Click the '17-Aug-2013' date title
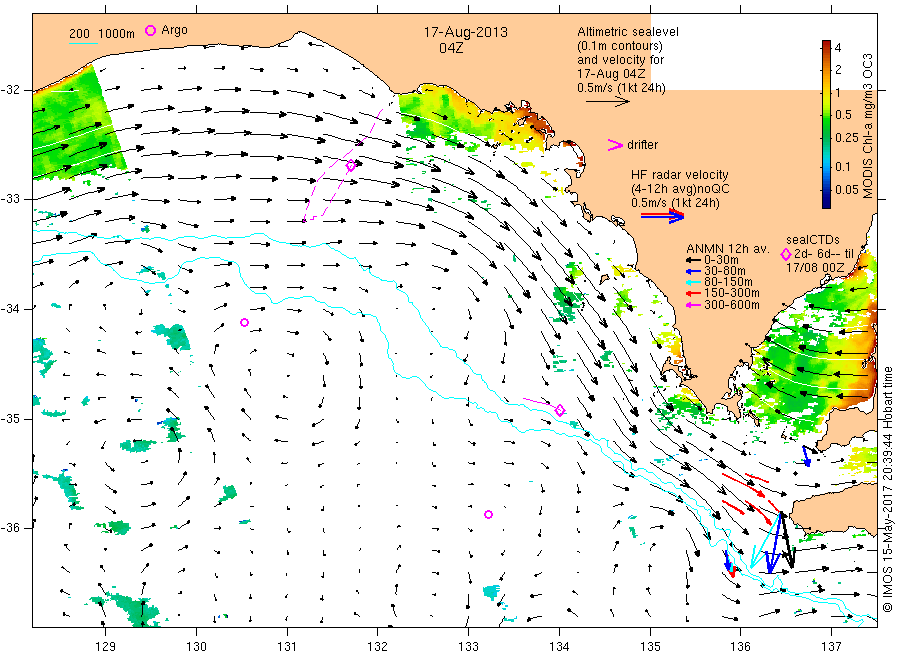Image resolution: width=900 pixels, height=660 pixels. pyautogui.click(x=465, y=32)
